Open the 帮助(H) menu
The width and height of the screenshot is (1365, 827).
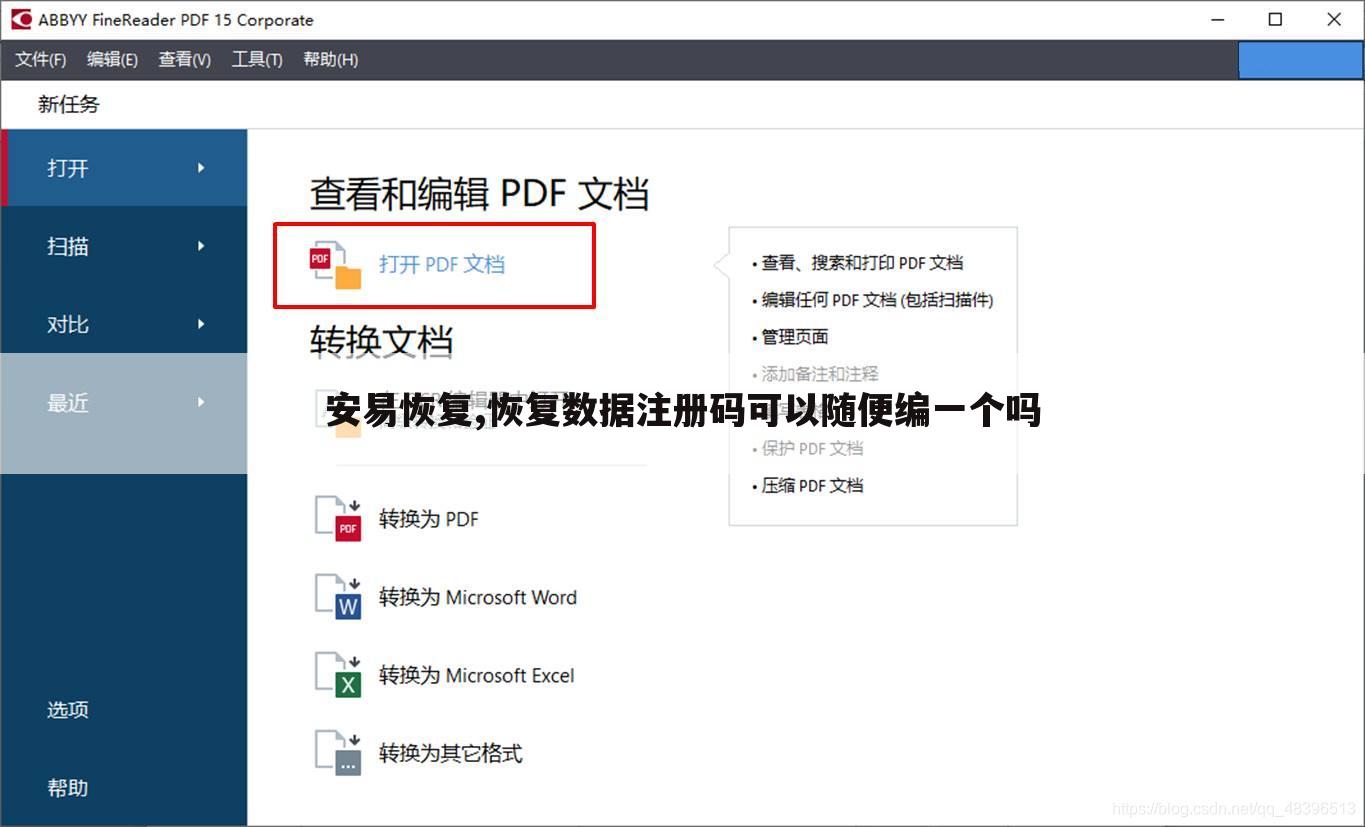click(330, 60)
